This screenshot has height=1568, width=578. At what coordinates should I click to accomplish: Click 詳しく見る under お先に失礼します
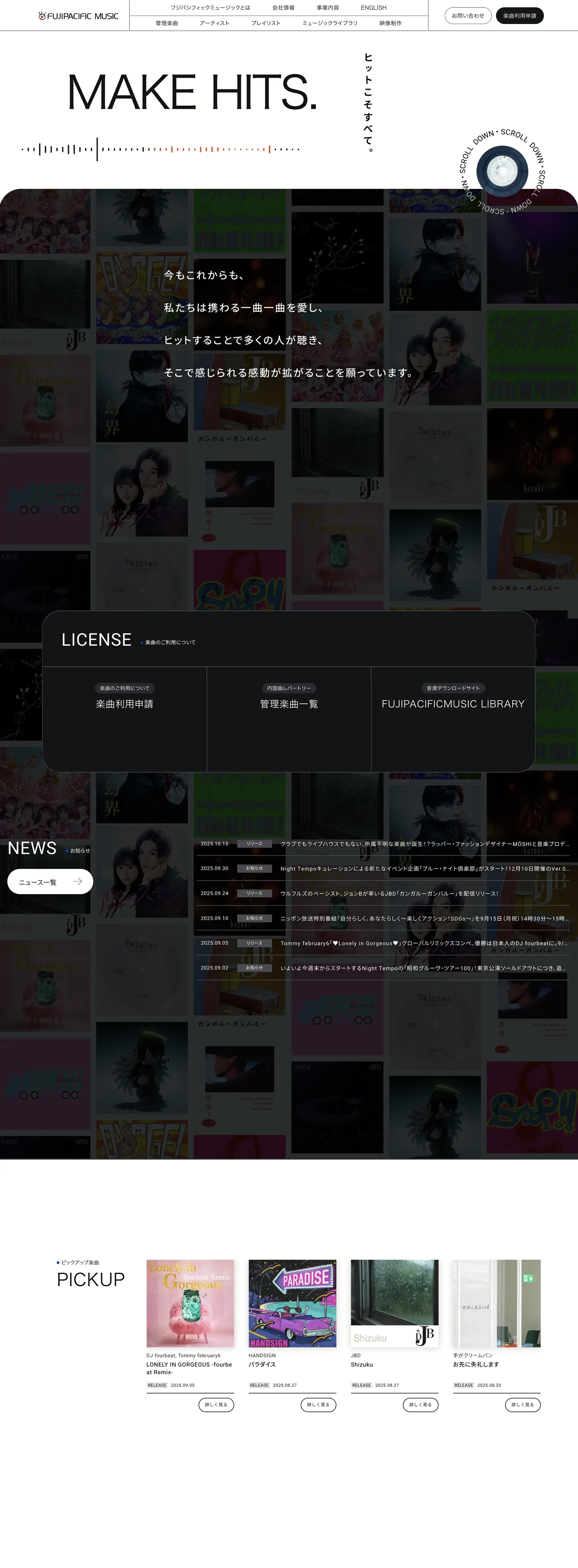point(522,1405)
